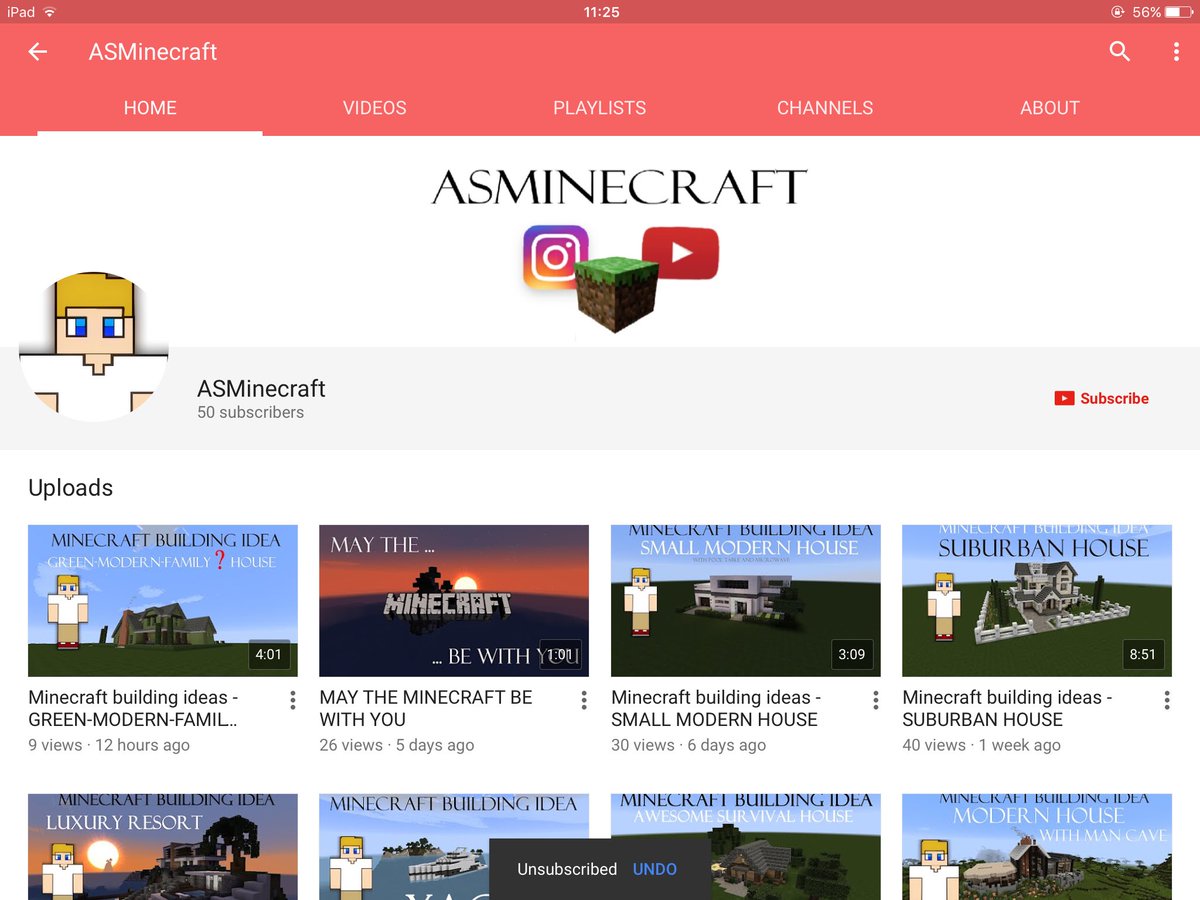Play the LUXURY RESORT video thumbnail
The width and height of the screenshot is (1200, 900).
pos(163,847)
